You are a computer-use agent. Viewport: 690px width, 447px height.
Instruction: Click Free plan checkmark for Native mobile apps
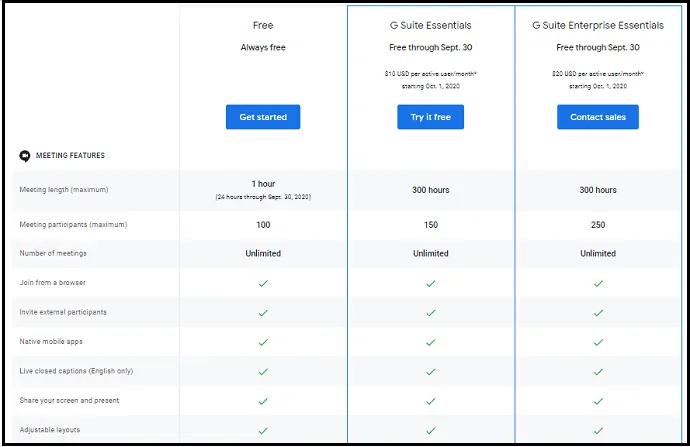263,342
